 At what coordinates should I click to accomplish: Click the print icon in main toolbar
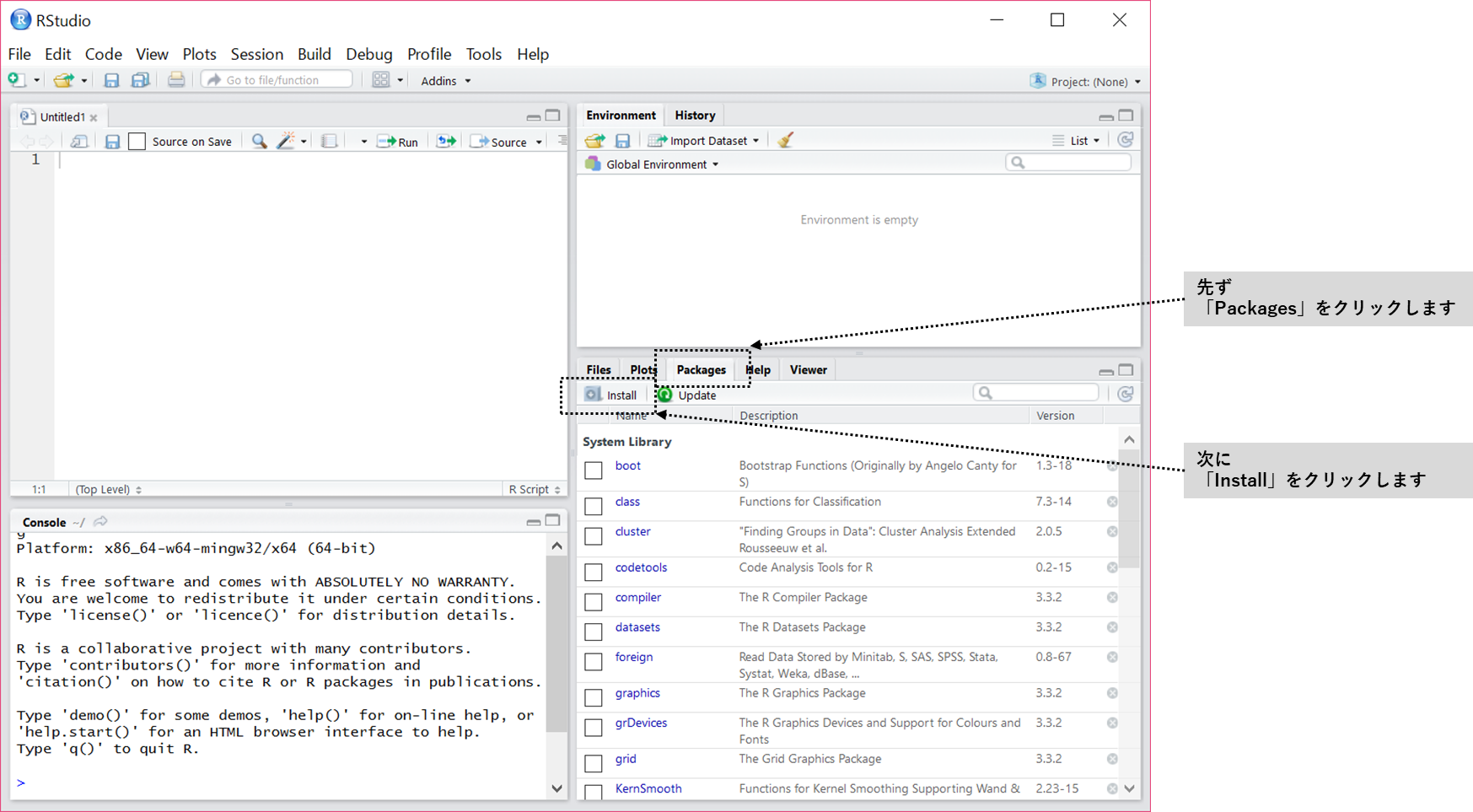[x=175, y=80]
